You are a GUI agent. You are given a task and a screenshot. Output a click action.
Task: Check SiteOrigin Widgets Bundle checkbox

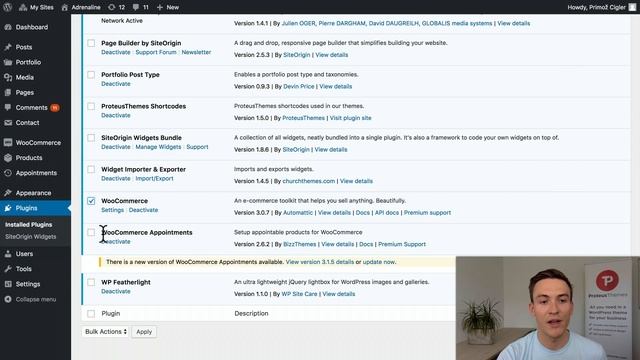click(91, 138)
